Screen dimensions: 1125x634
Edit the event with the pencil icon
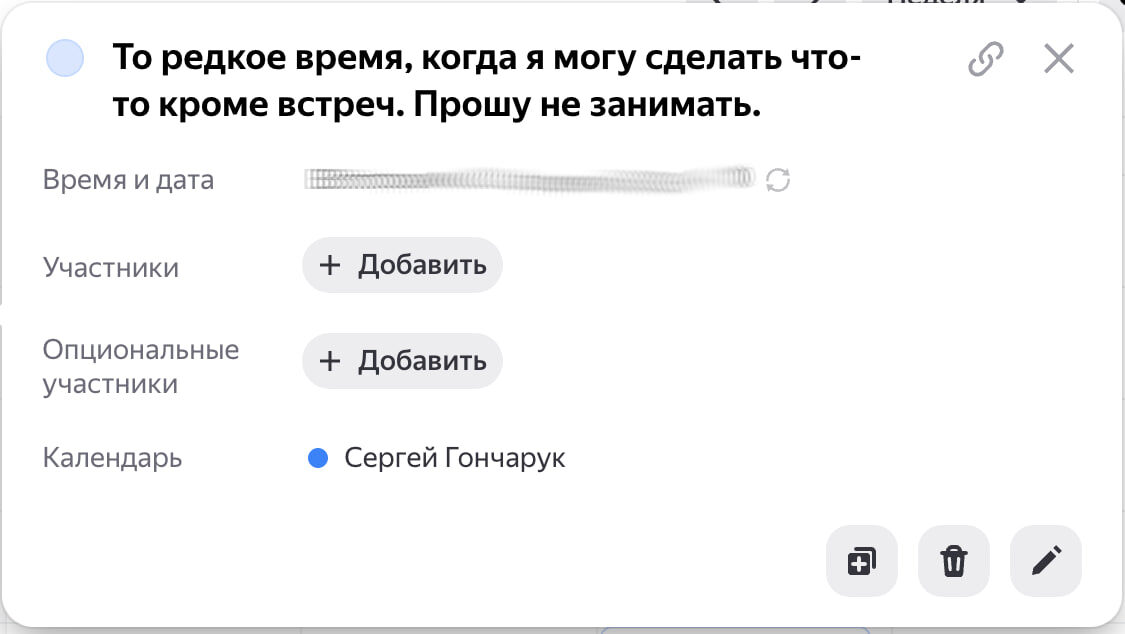[1046, 561]
